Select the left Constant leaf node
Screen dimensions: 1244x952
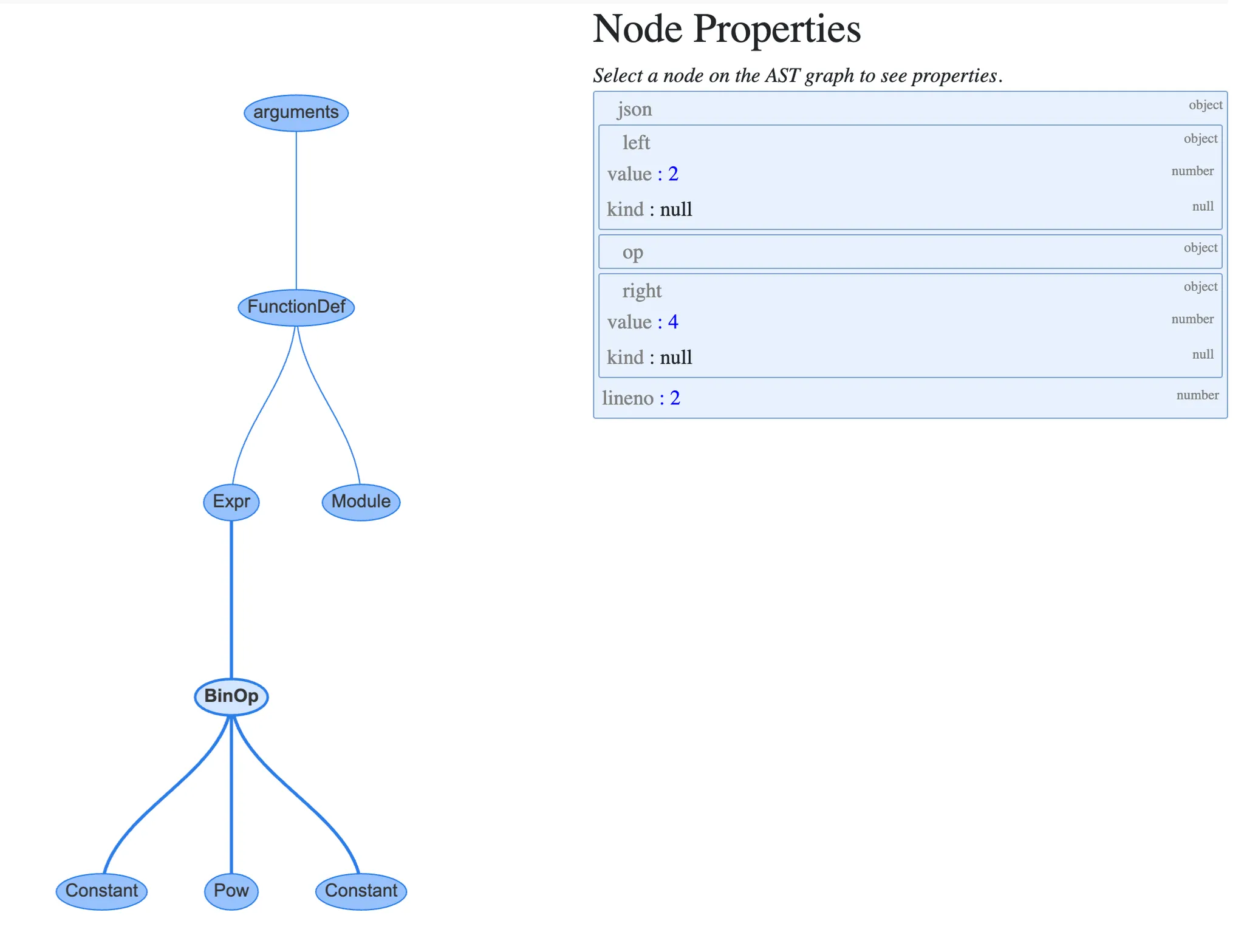point(101,891)
